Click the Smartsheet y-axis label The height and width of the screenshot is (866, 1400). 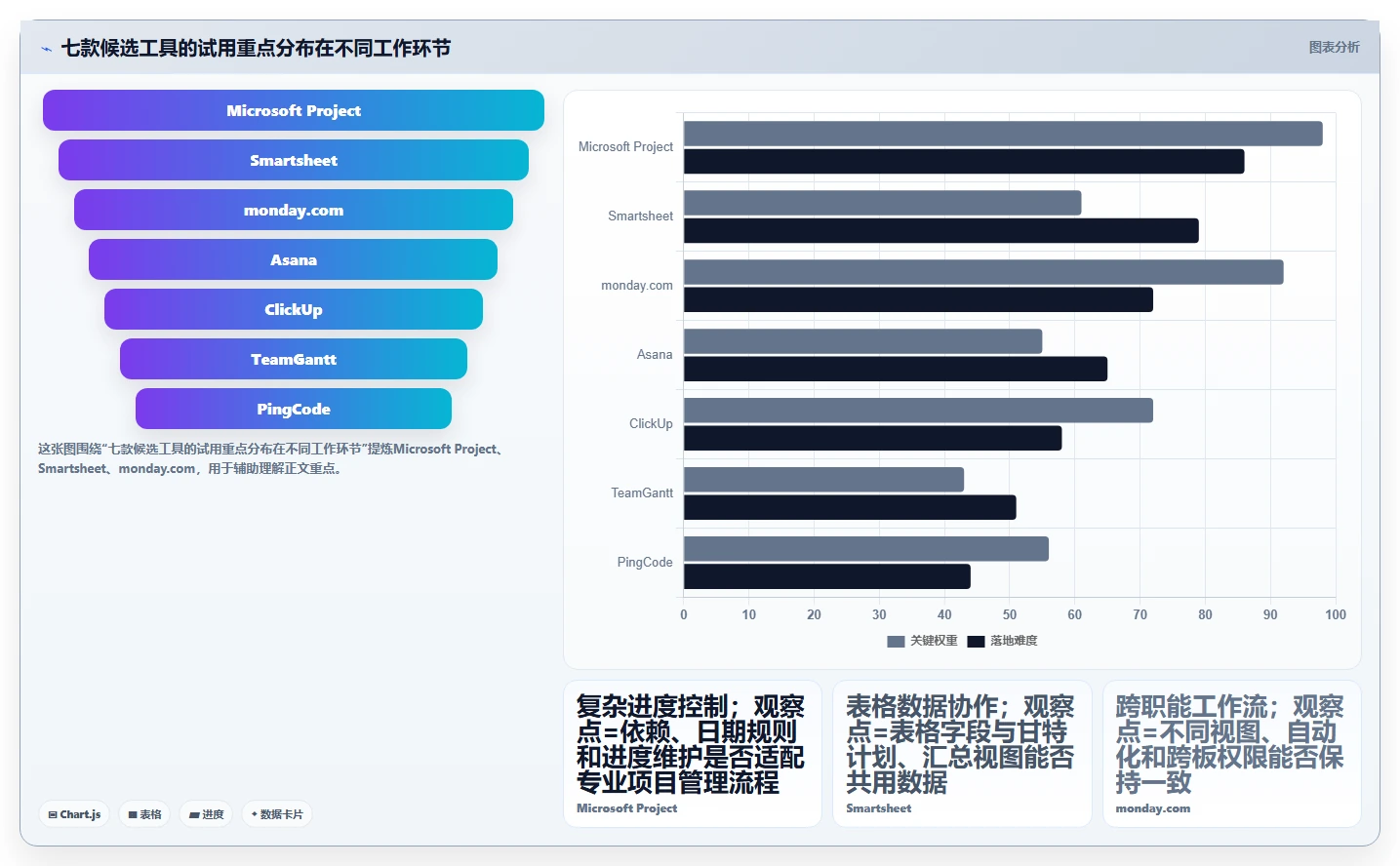640,216
